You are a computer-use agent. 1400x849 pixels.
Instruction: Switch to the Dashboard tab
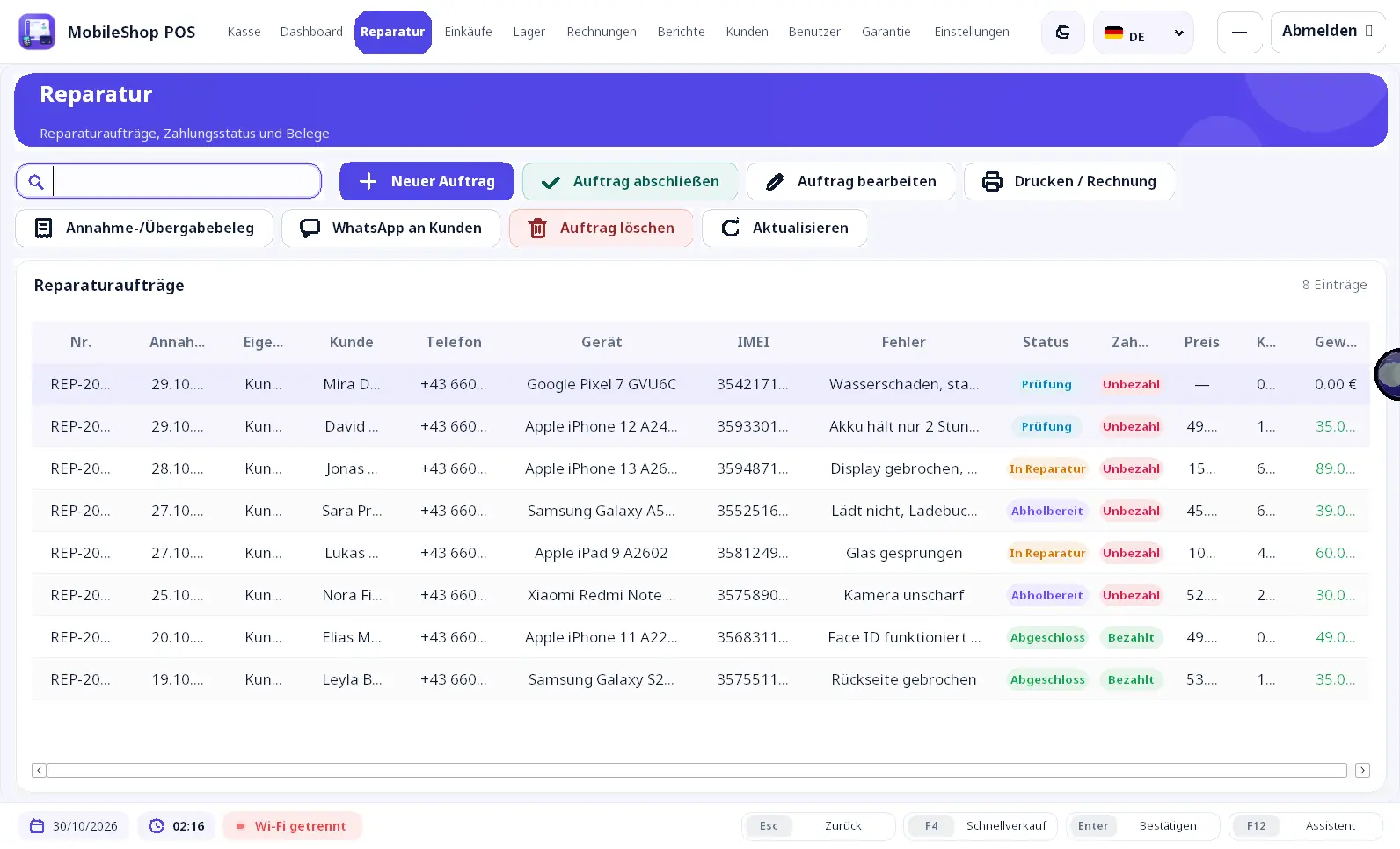[311, 32]
